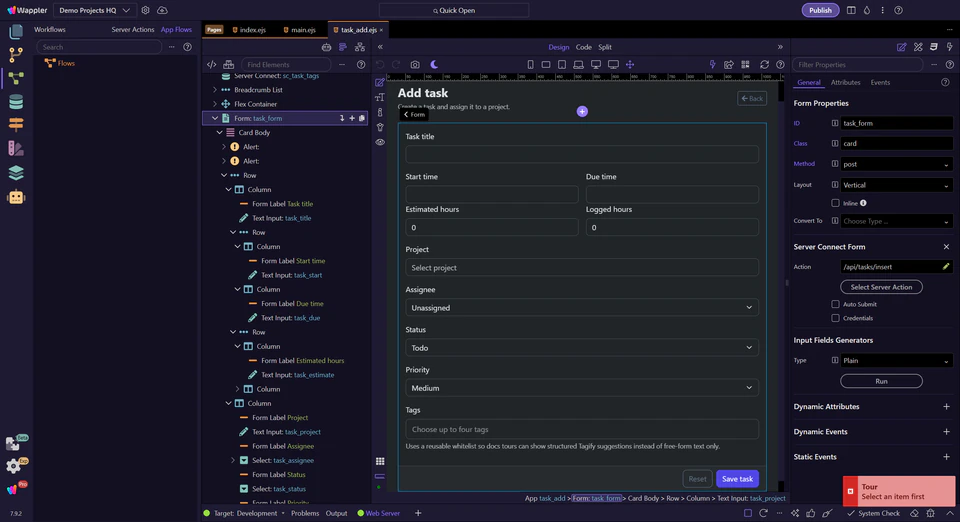Click the Web Server status indicator
This screenshot has height=522, width=960.
click(x=378, y=513)
